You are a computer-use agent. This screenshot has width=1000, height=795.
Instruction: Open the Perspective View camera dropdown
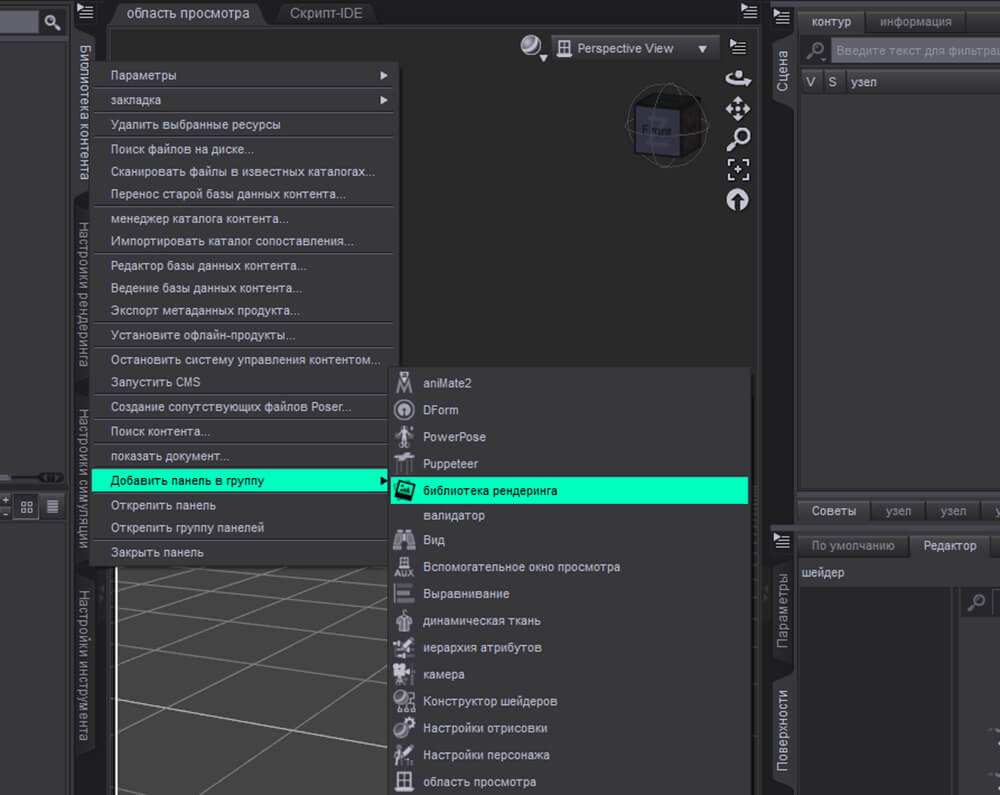[635, 48]
